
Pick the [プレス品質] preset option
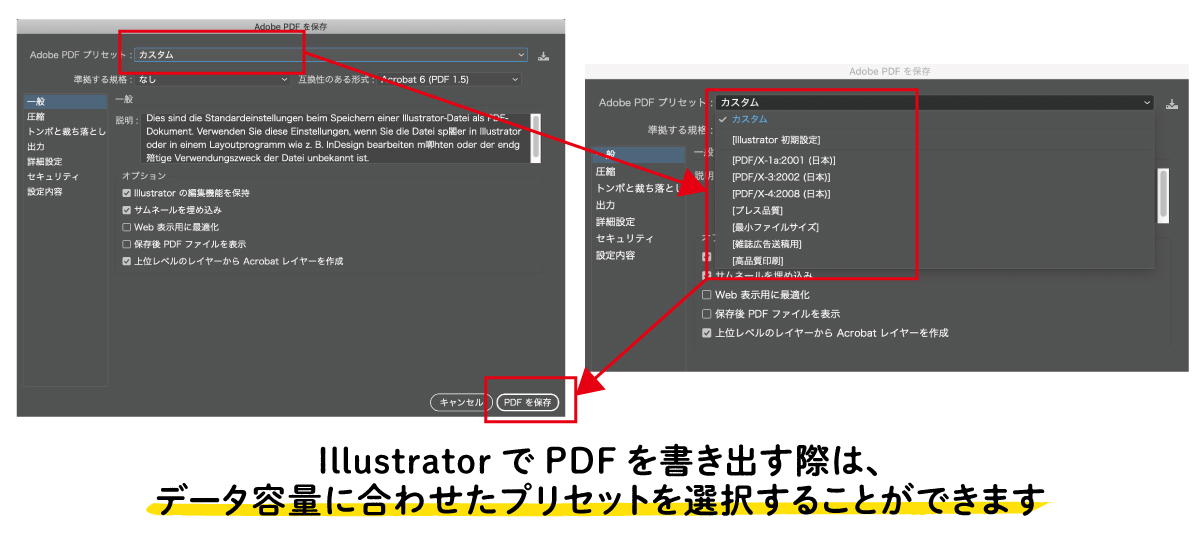click(757, 211)
